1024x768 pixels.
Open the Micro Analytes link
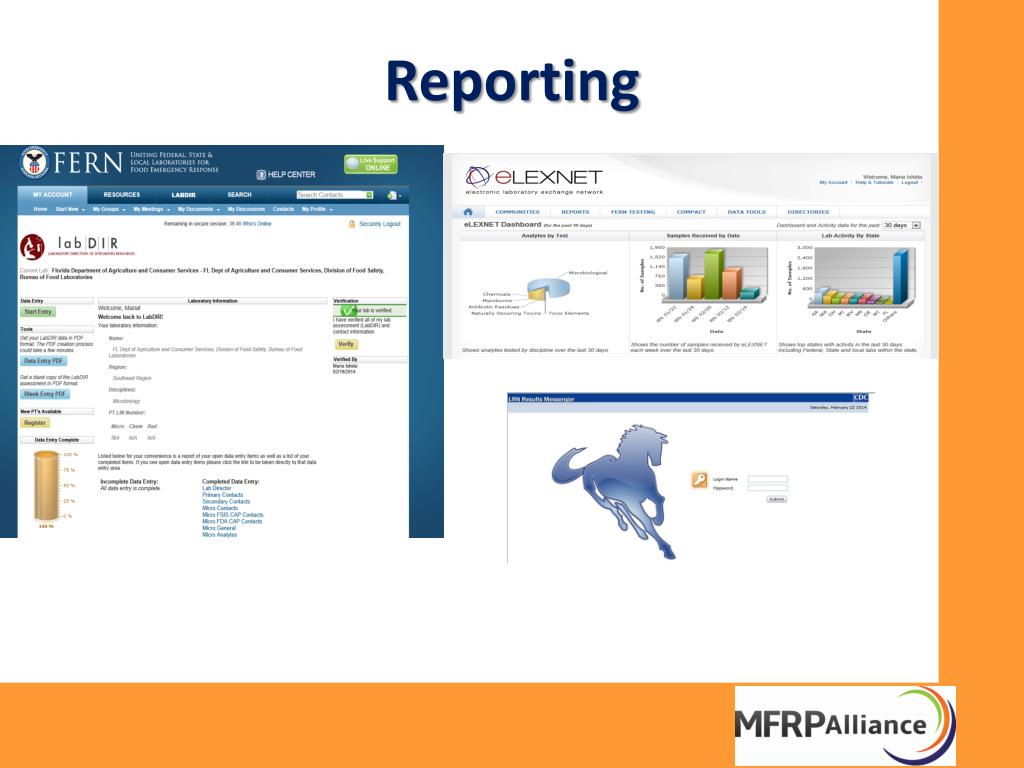coord(219,535)
